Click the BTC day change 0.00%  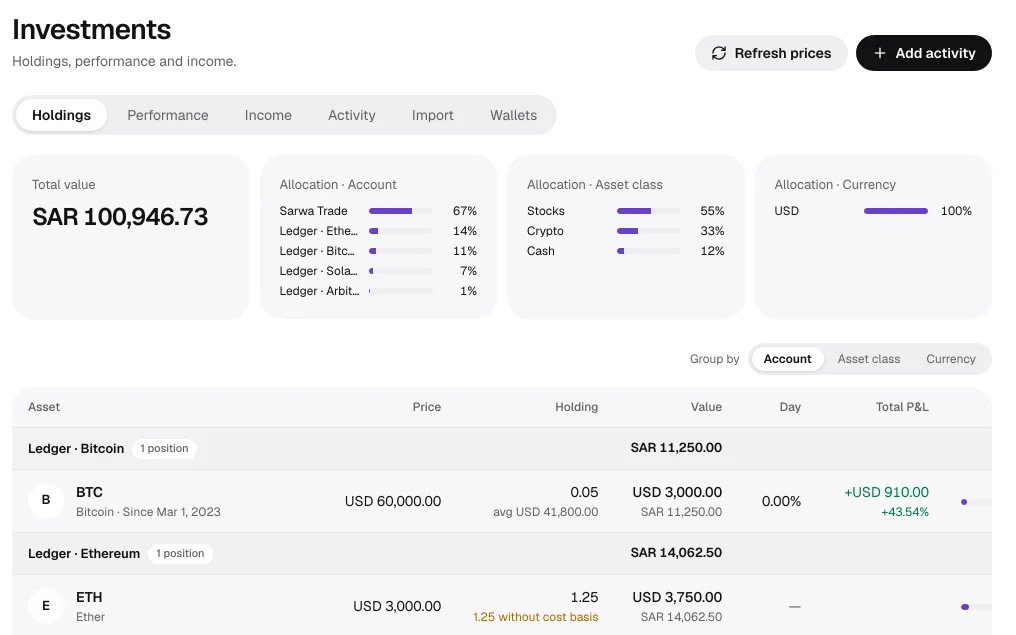point(781,502)
